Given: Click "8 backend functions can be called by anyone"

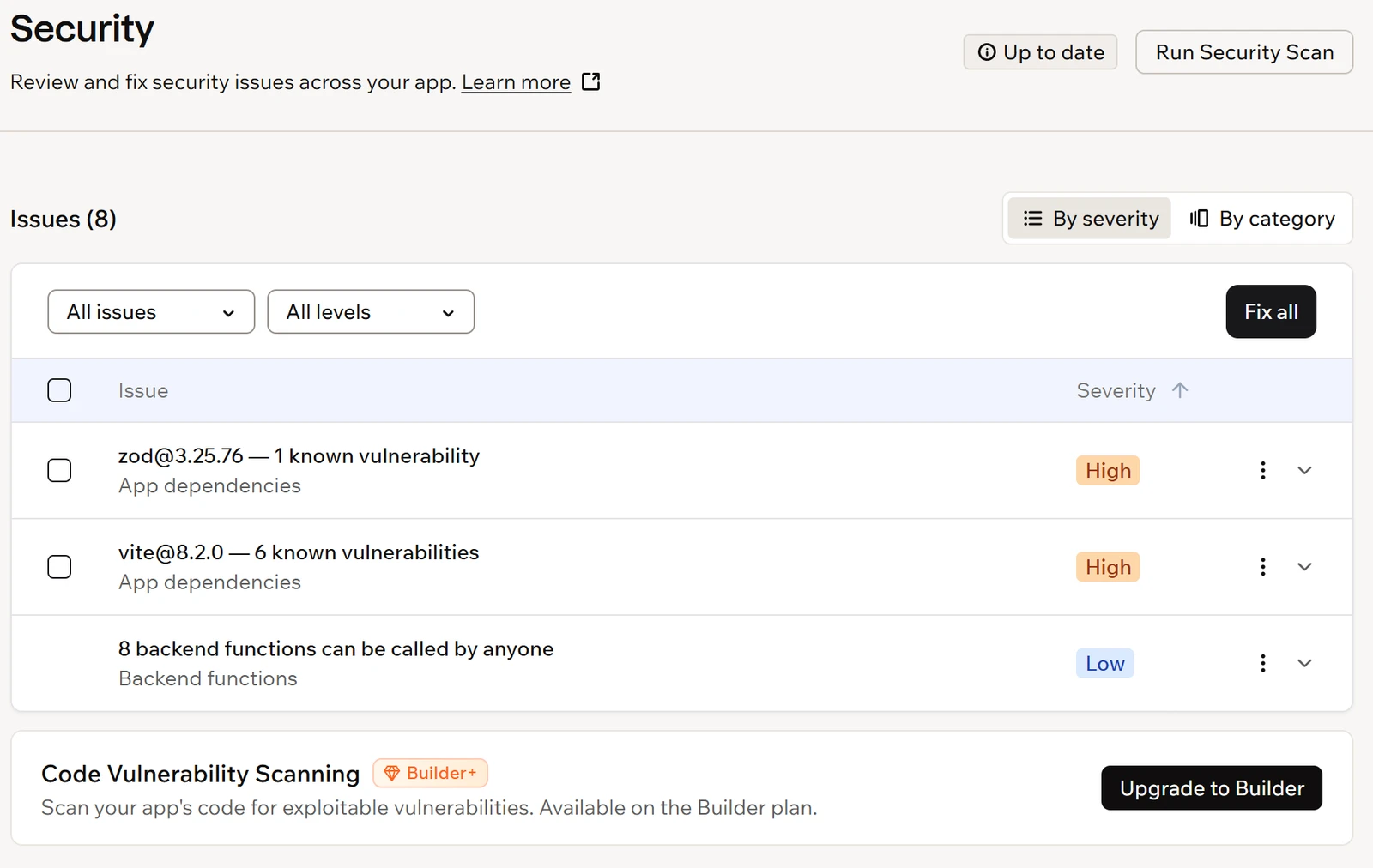Looking at the screenshot, I should [x=336, y=648].
